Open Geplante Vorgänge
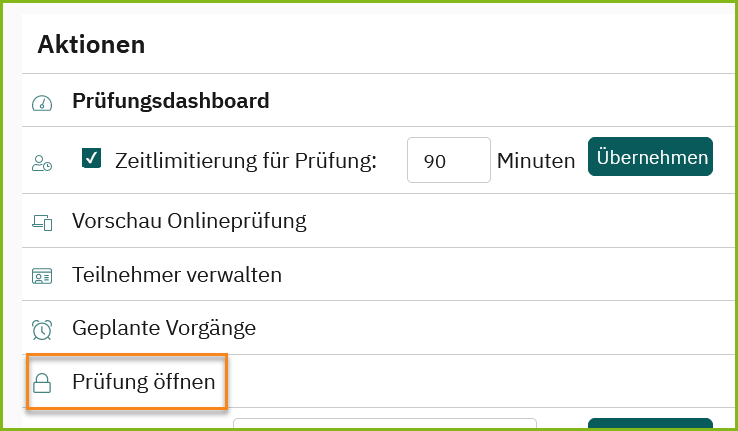738x431 pixels. click(x=164, y=328)
